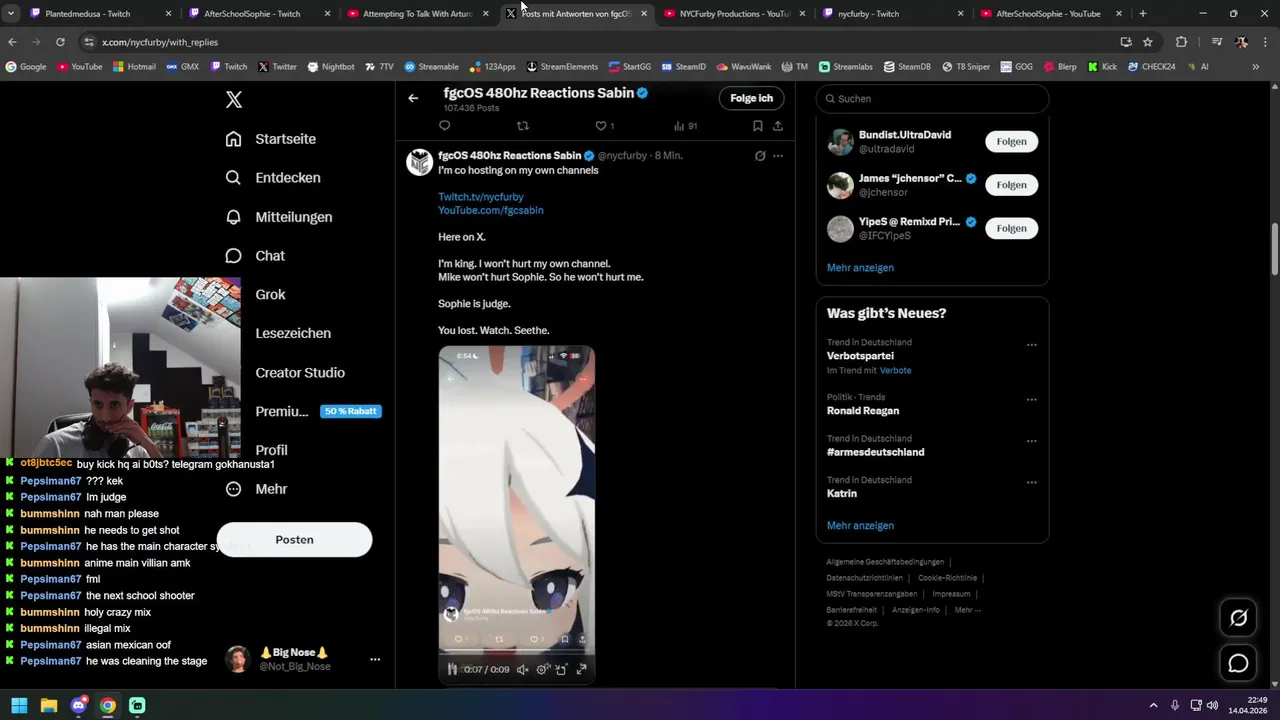The width and height of the screenshot is (1280, 720).
Task: Click the address bar URL
Action: (160, 42)
